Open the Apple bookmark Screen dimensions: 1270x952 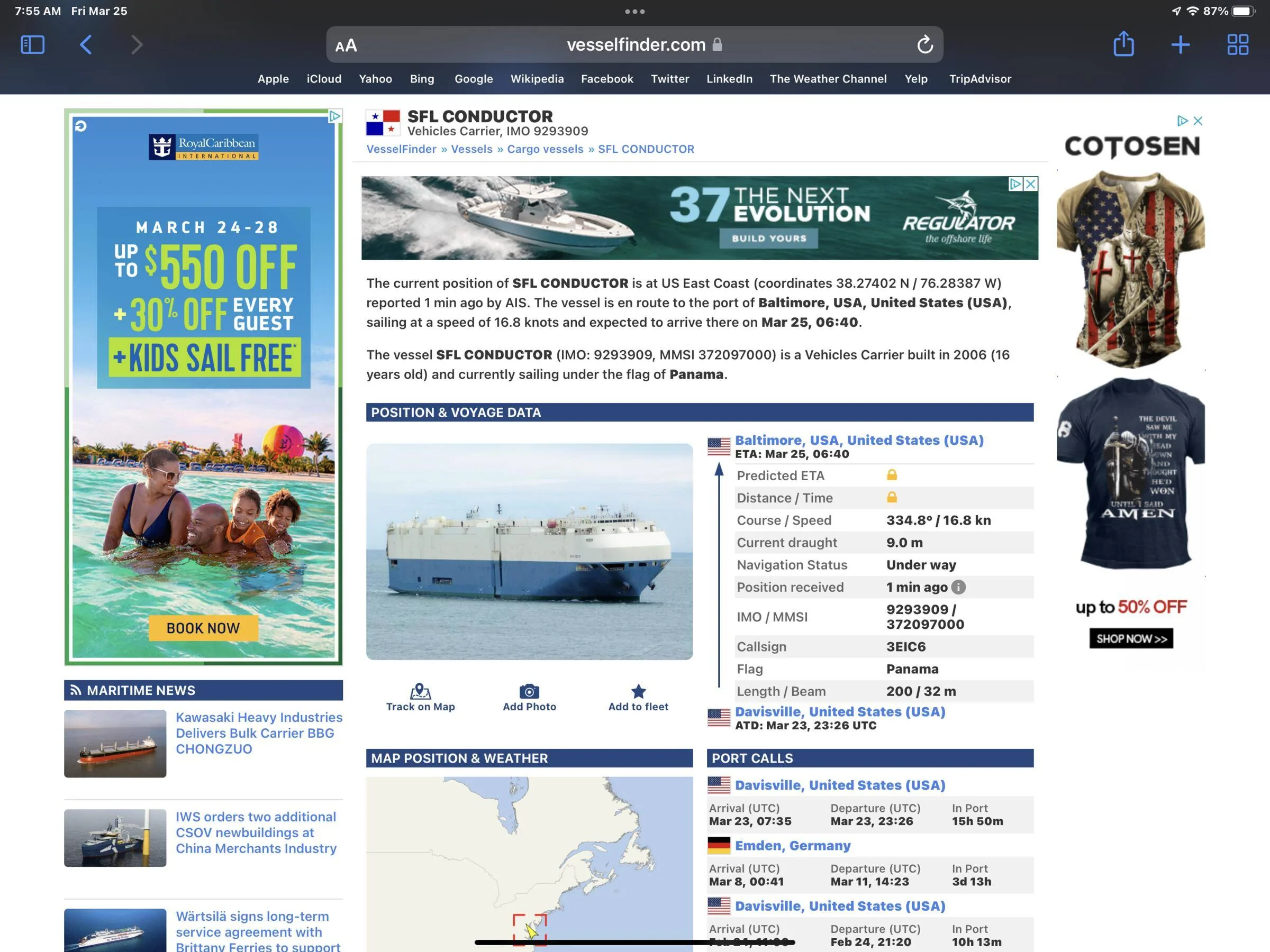tap(273, 79)
